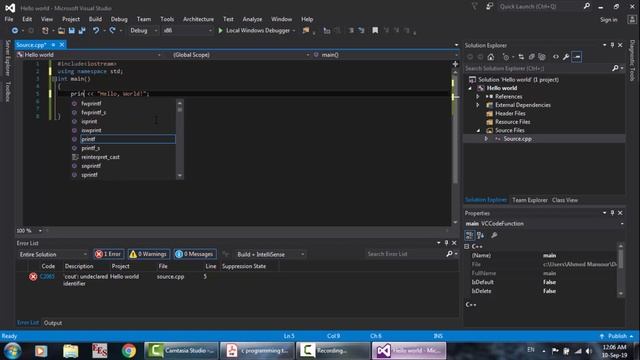The height and width of the screenshot is (360, 640).
Task: Select Source.cpp in Solution Explorer
Action: (517, 139)
